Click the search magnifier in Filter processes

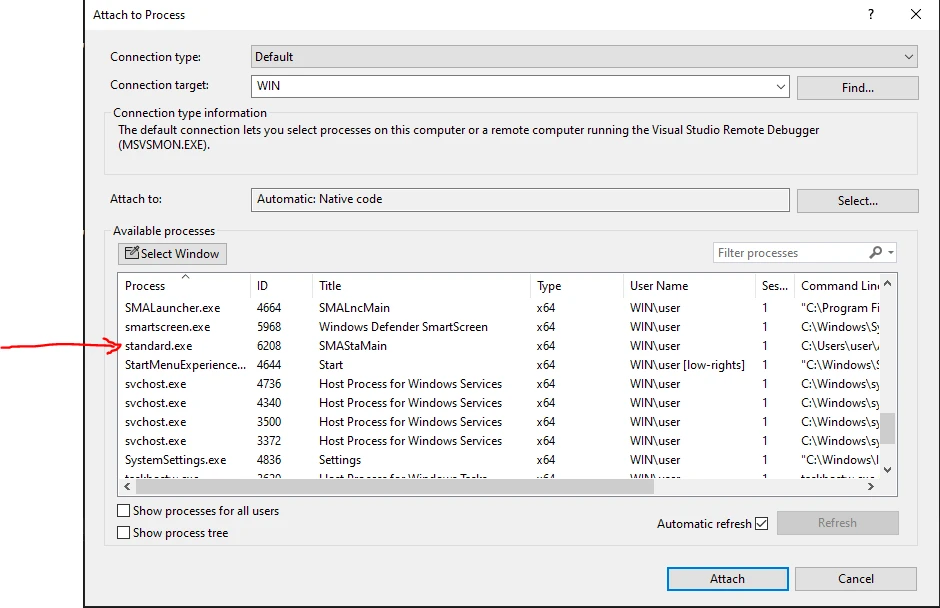tap(876, 253)
